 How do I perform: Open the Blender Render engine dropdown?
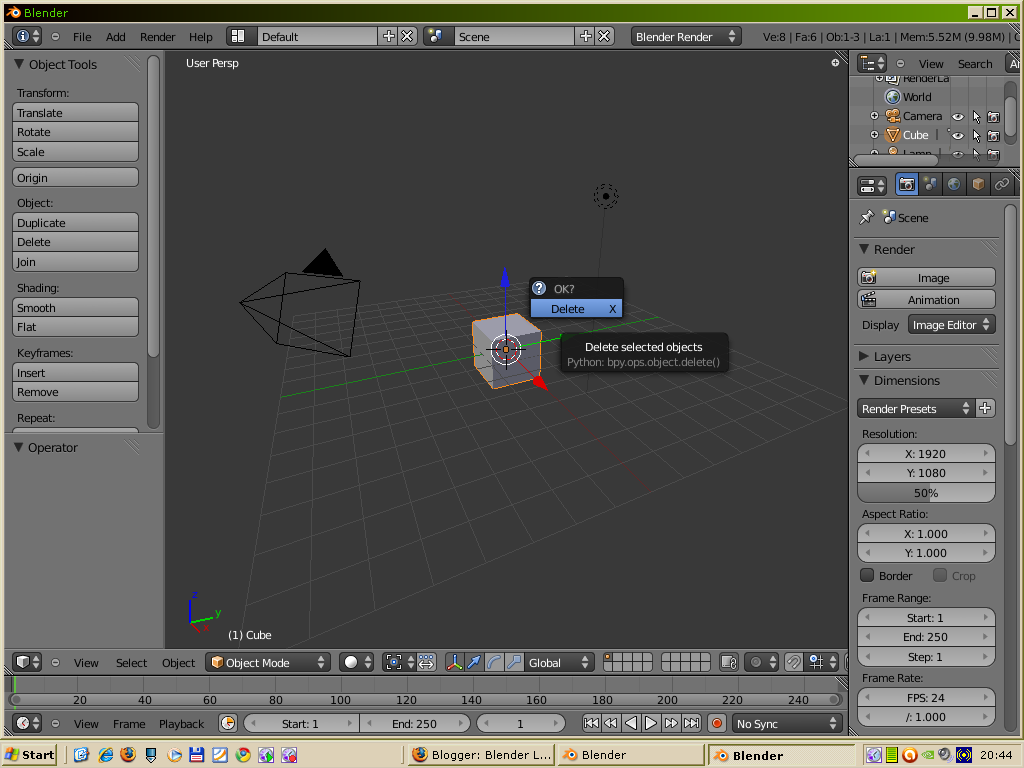coord(686,36)
